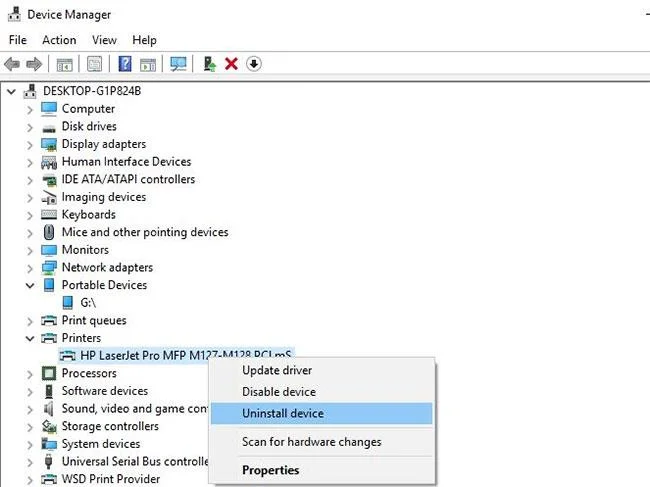Select Universal Serial Bus controllers row
This screenshot has height=487, width=650.
(135, 461)
